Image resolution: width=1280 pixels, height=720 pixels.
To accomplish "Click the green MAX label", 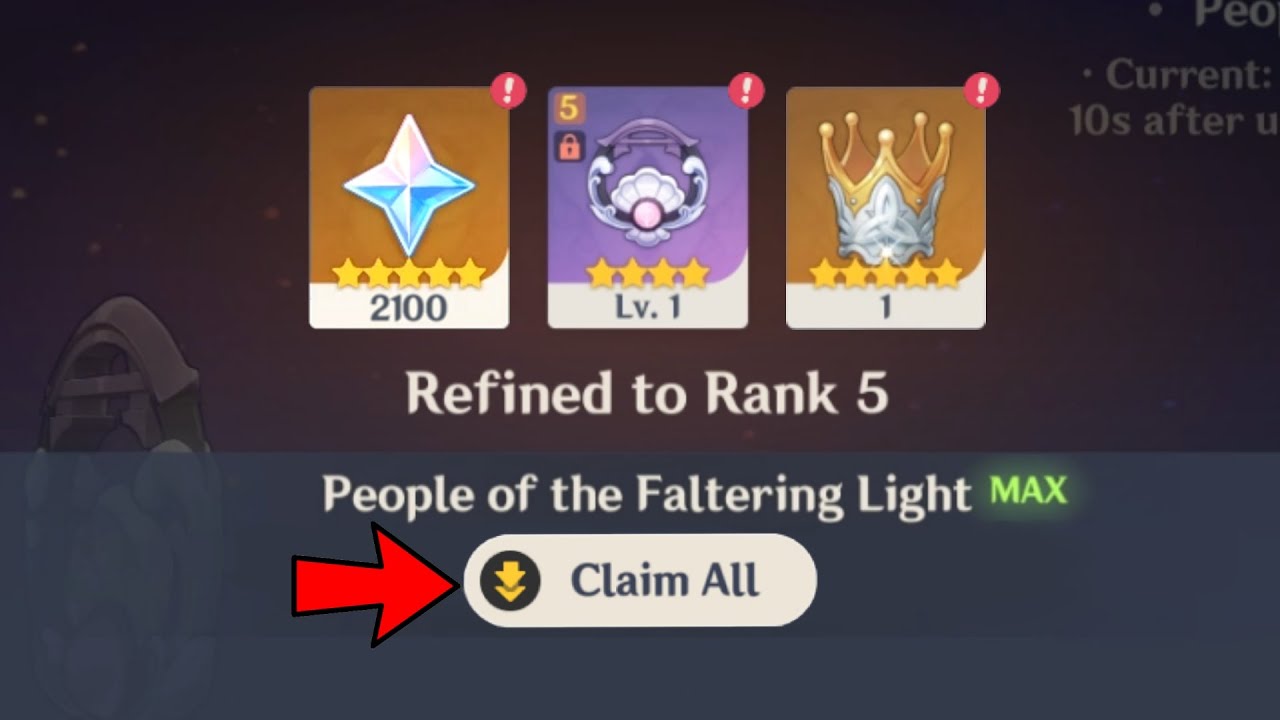I will coord(1027,491).
